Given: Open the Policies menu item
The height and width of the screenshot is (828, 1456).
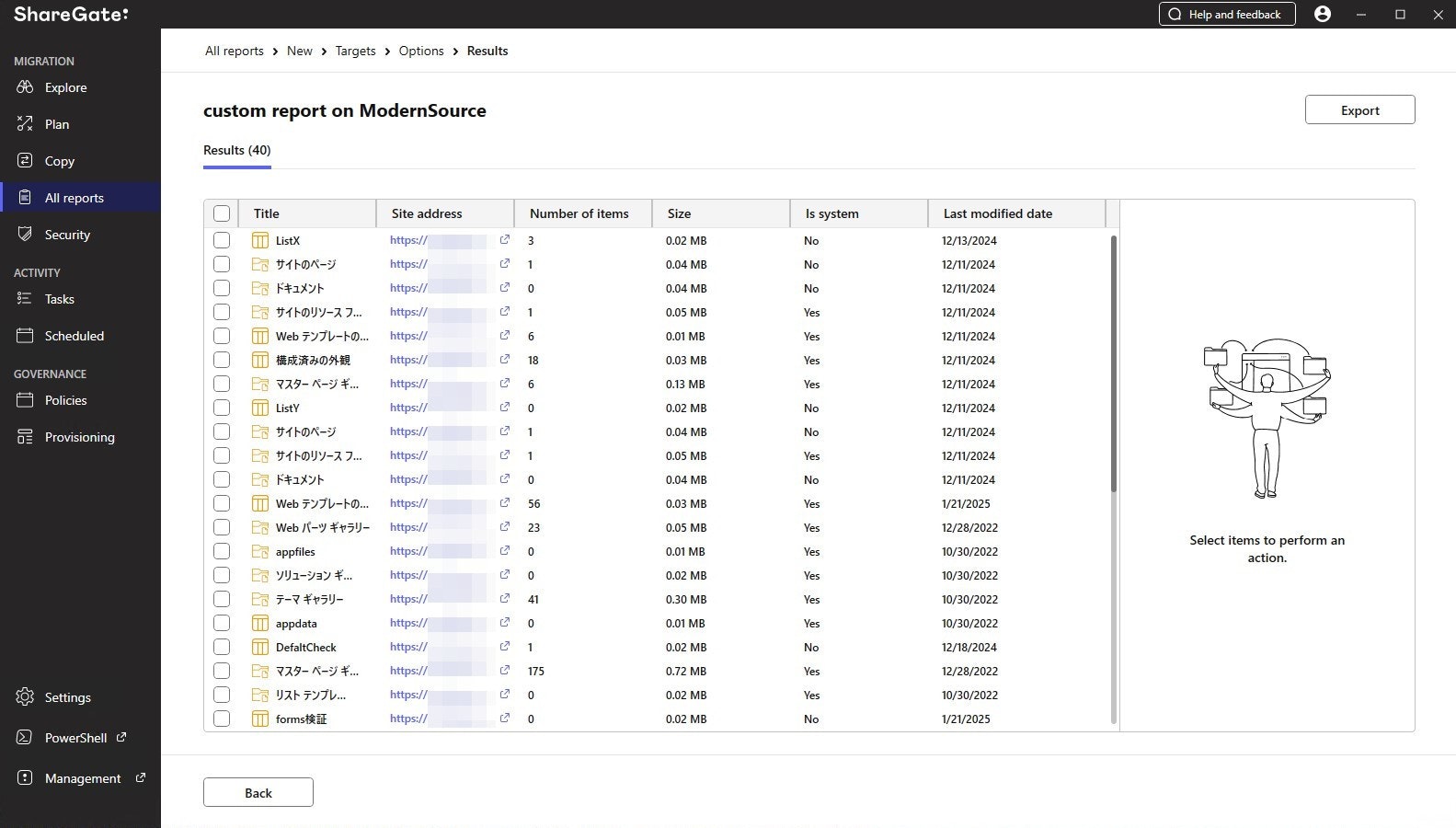Looking at the screenshot, I should pos(80,400).
